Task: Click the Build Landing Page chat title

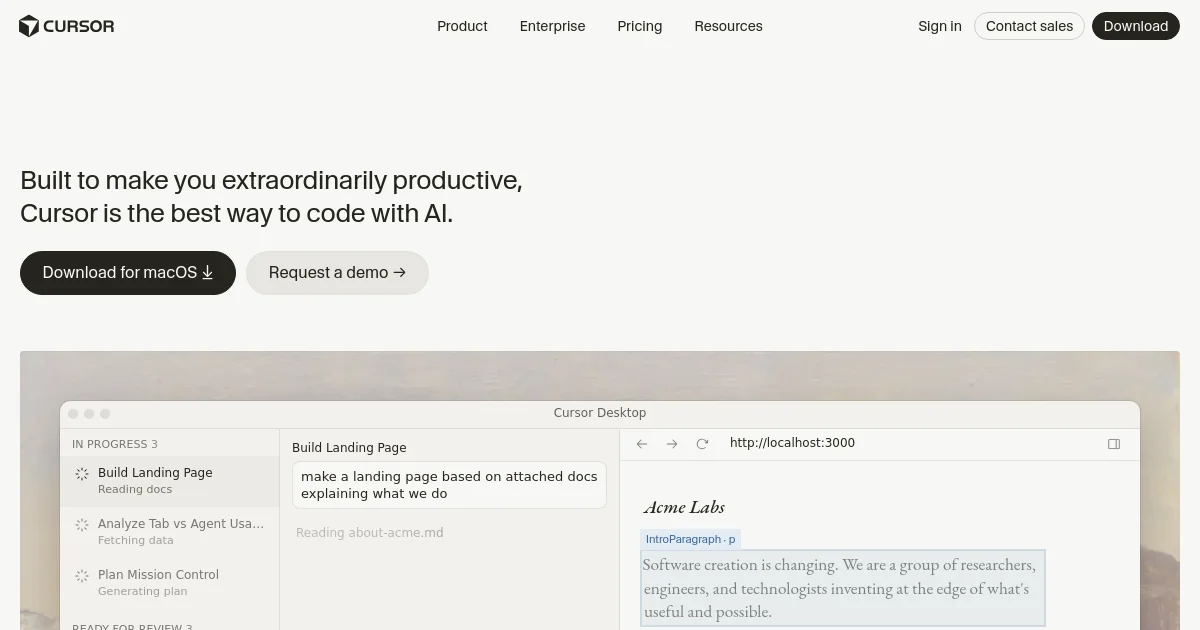Action: tap(349, 448)
